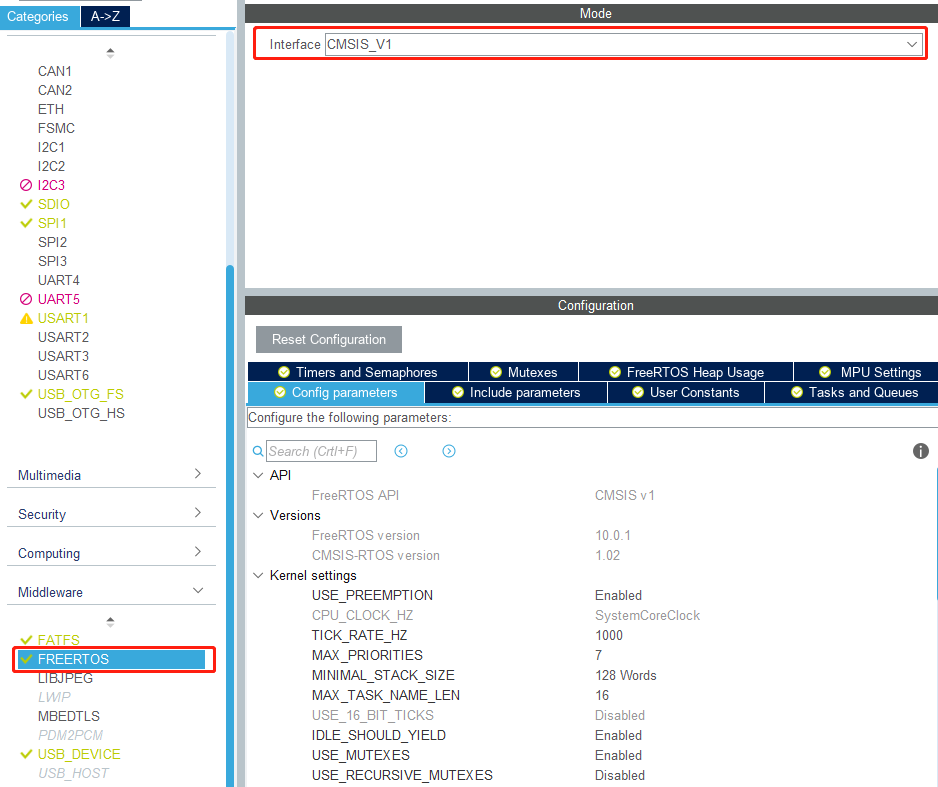The image size is (938, 787).
Task: Expand the Multimedia category
Action: tap(110, 475)
